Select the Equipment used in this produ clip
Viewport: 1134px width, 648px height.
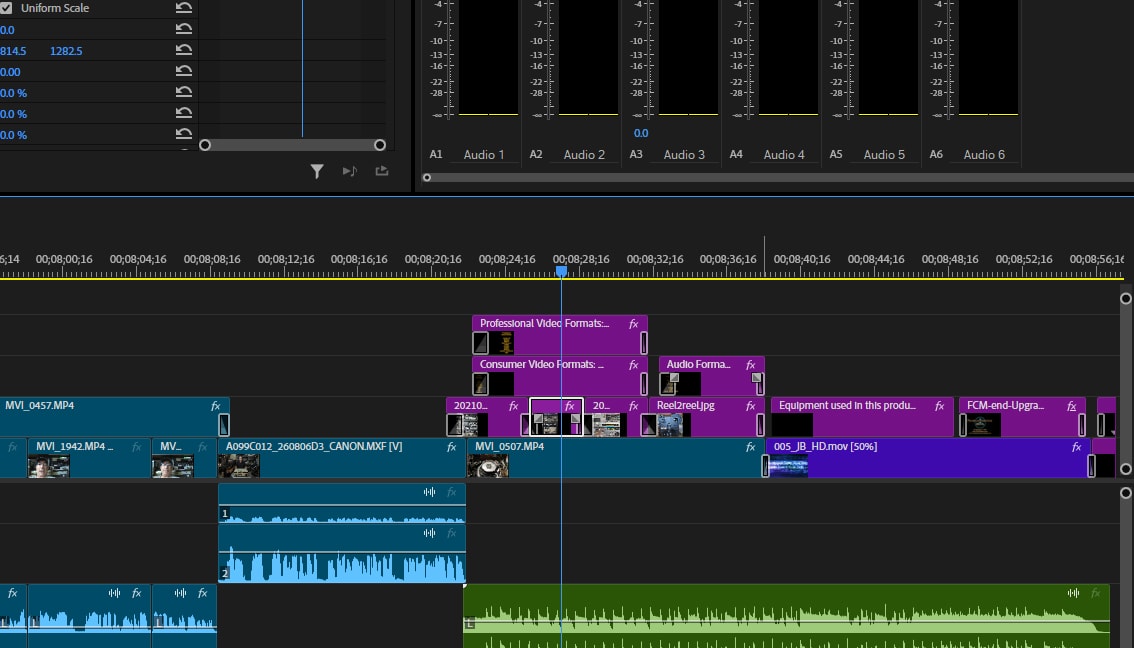click(862, 417)
